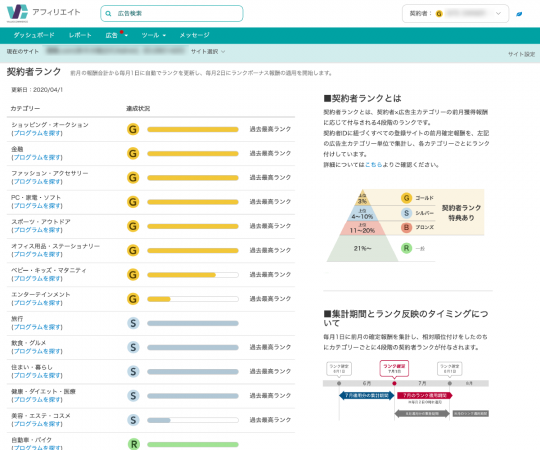
Task: Click エンターテインメント progress bar
Action: tap(193, 299)
